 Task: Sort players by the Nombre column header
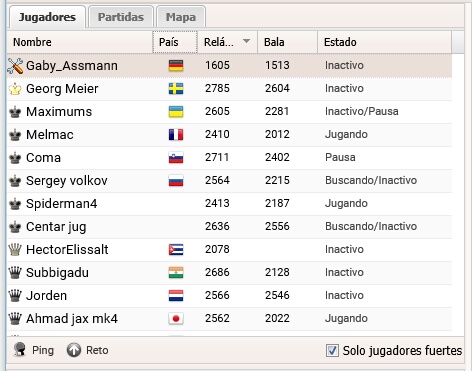tap(80, 42)
